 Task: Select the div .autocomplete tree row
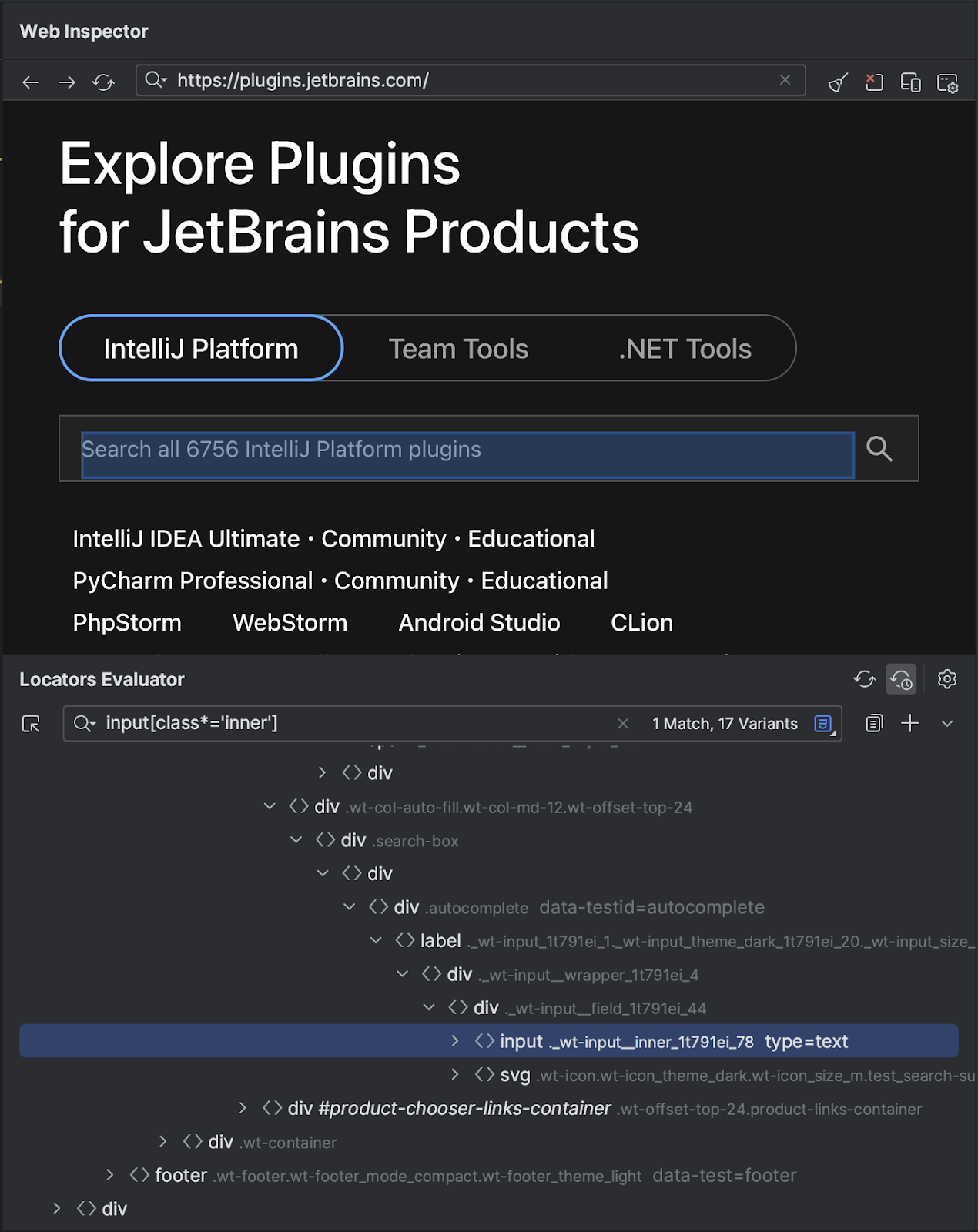coord(489,907)
